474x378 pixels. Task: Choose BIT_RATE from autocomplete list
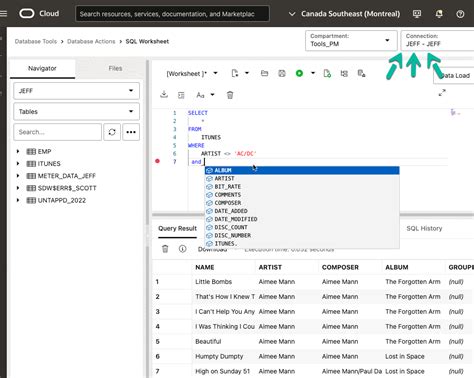[x=302, y=187]
